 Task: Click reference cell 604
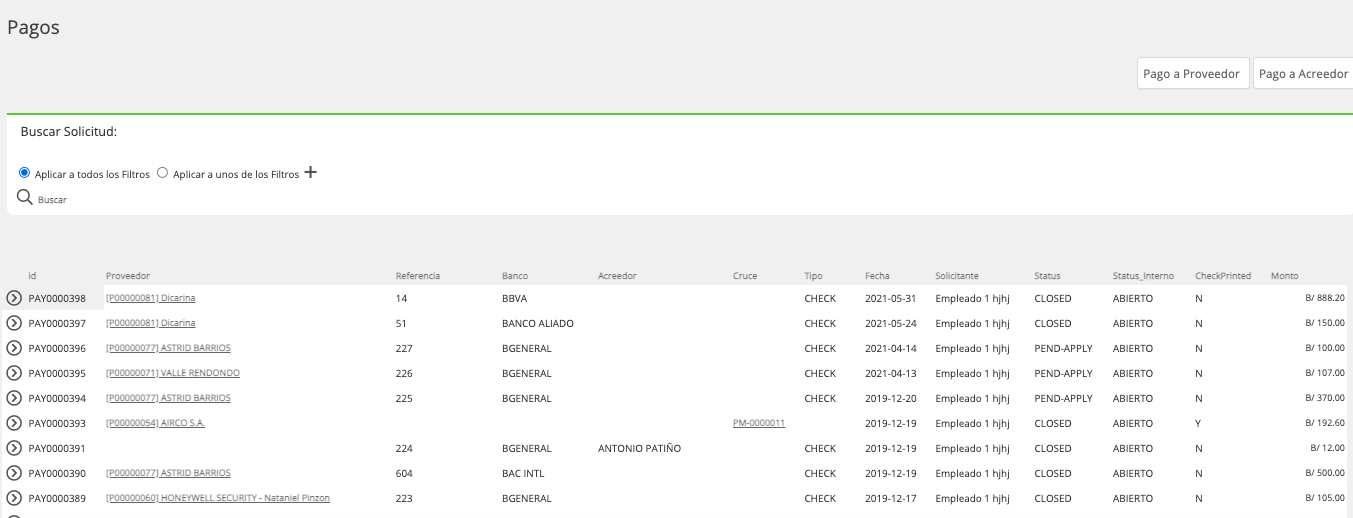(404, 473)
